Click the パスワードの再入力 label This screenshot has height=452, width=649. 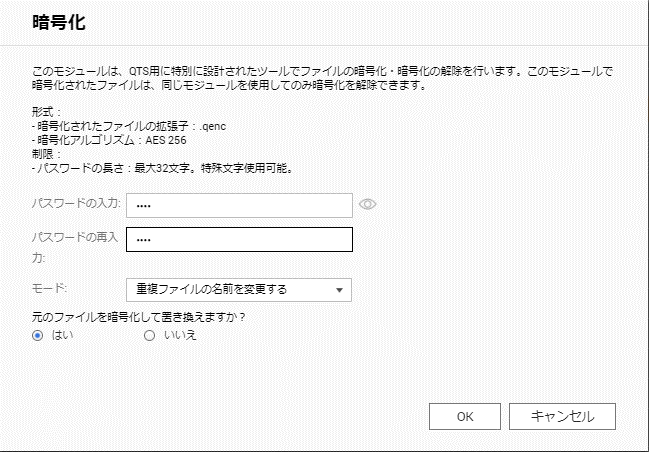(75, 247)
